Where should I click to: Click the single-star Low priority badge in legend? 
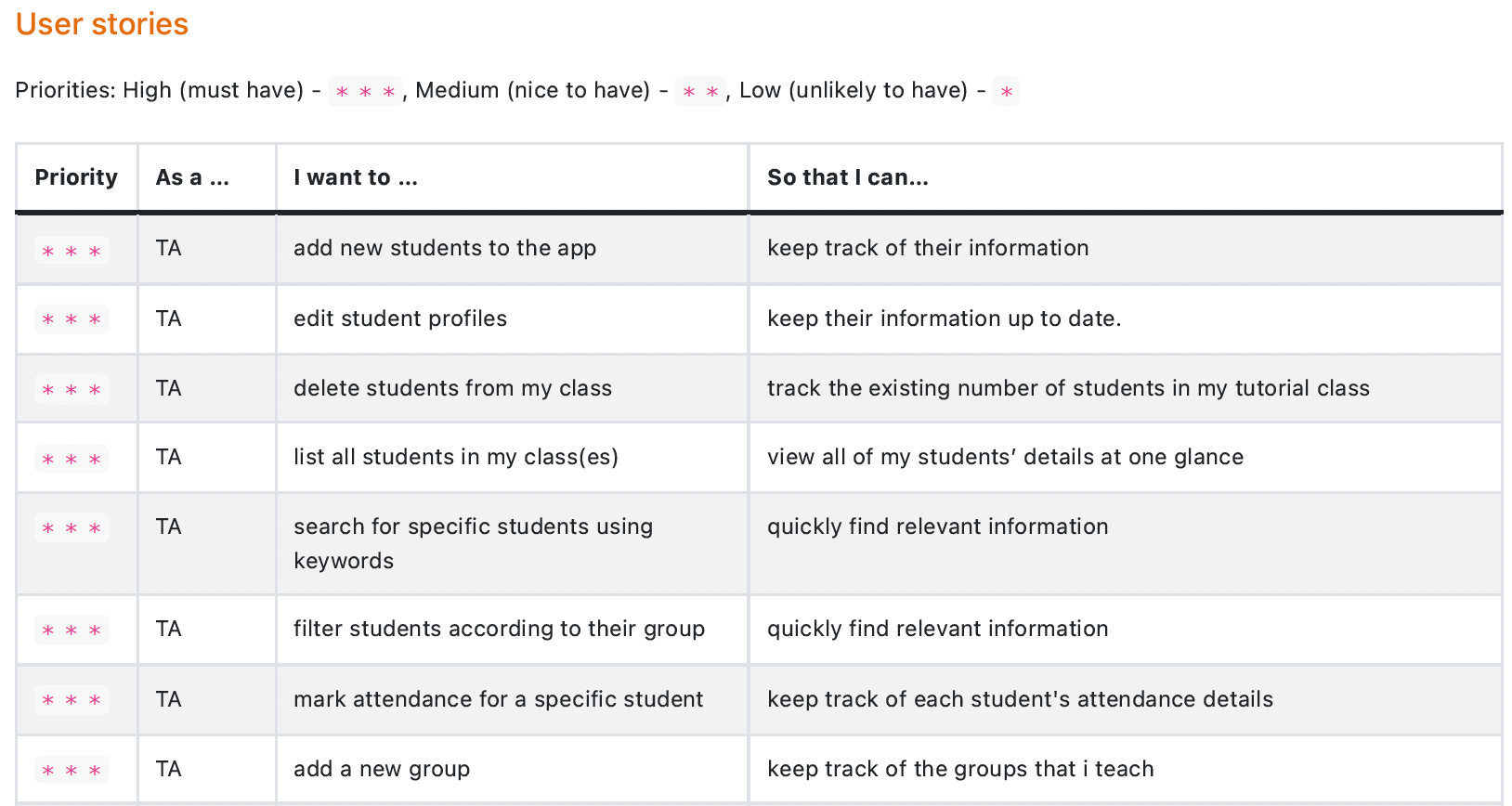[x=1006, y=91]
